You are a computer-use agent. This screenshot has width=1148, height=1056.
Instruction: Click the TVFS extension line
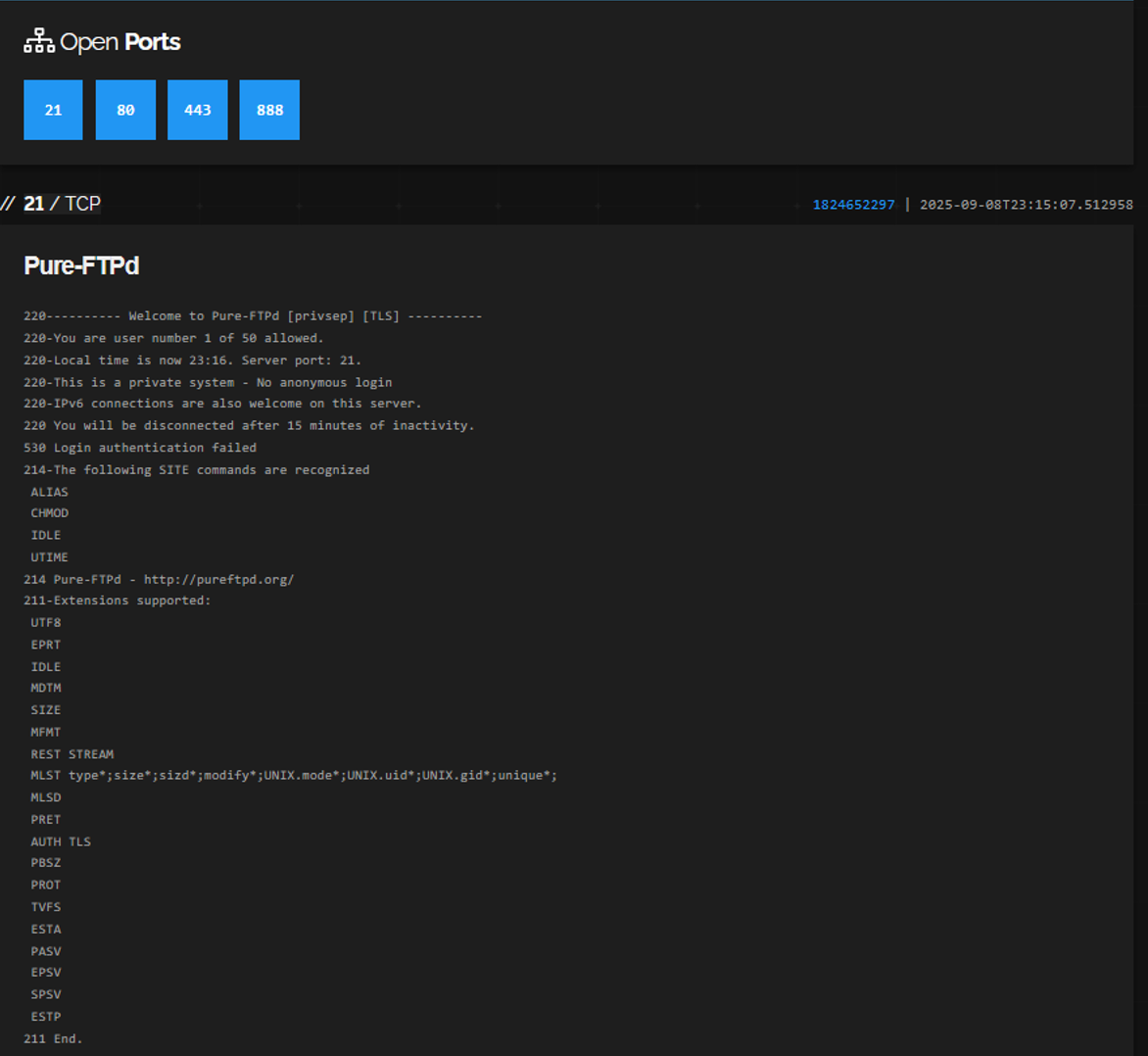45,906
